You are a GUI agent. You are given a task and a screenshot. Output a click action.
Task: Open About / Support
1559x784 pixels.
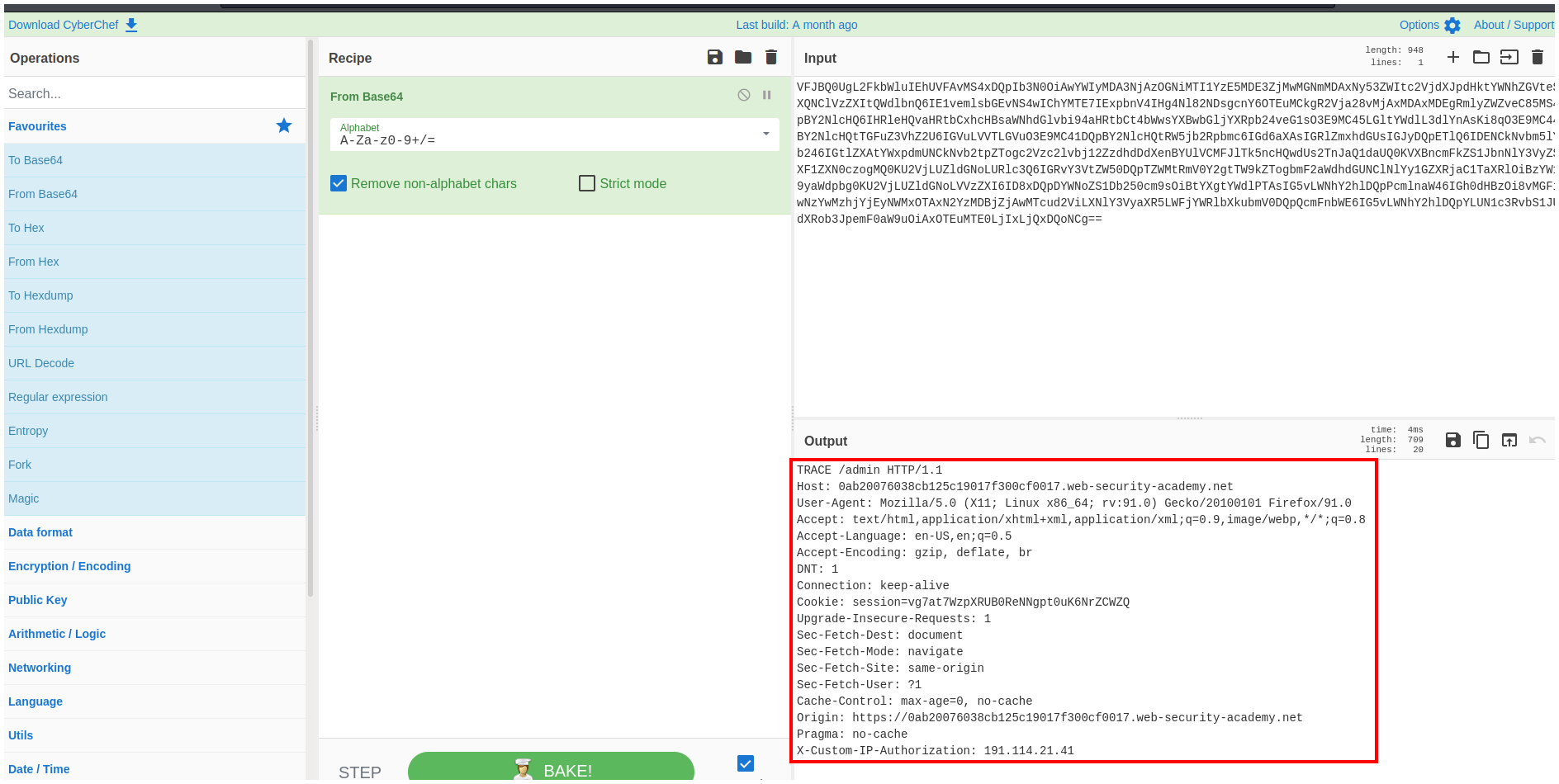(1513, 25)
